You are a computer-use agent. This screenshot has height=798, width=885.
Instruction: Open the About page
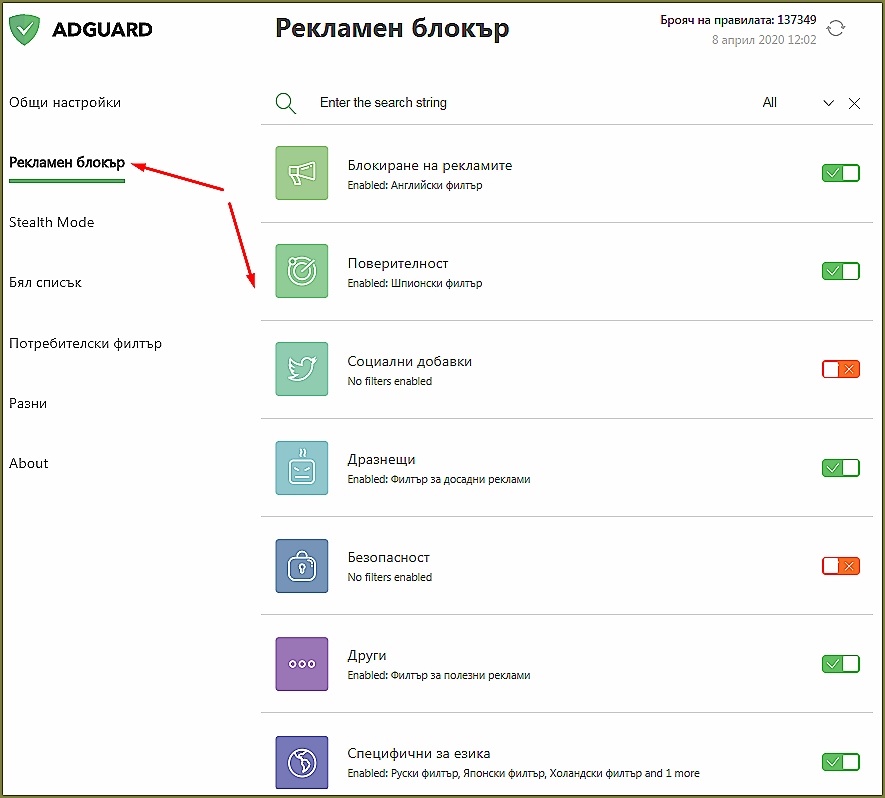[x=29, y=463]
